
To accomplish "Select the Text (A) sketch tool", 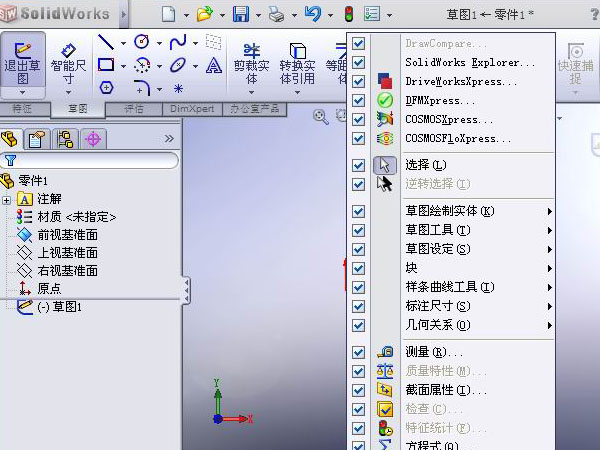I will [214, 65].
